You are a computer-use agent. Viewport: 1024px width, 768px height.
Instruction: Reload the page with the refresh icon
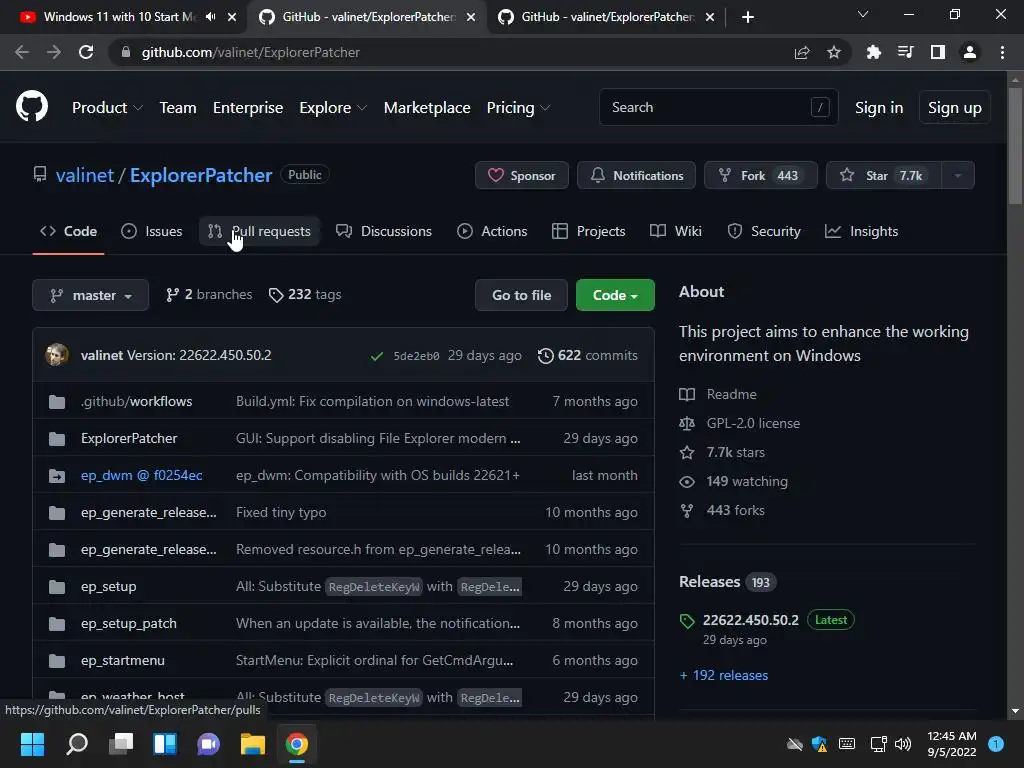86,52
